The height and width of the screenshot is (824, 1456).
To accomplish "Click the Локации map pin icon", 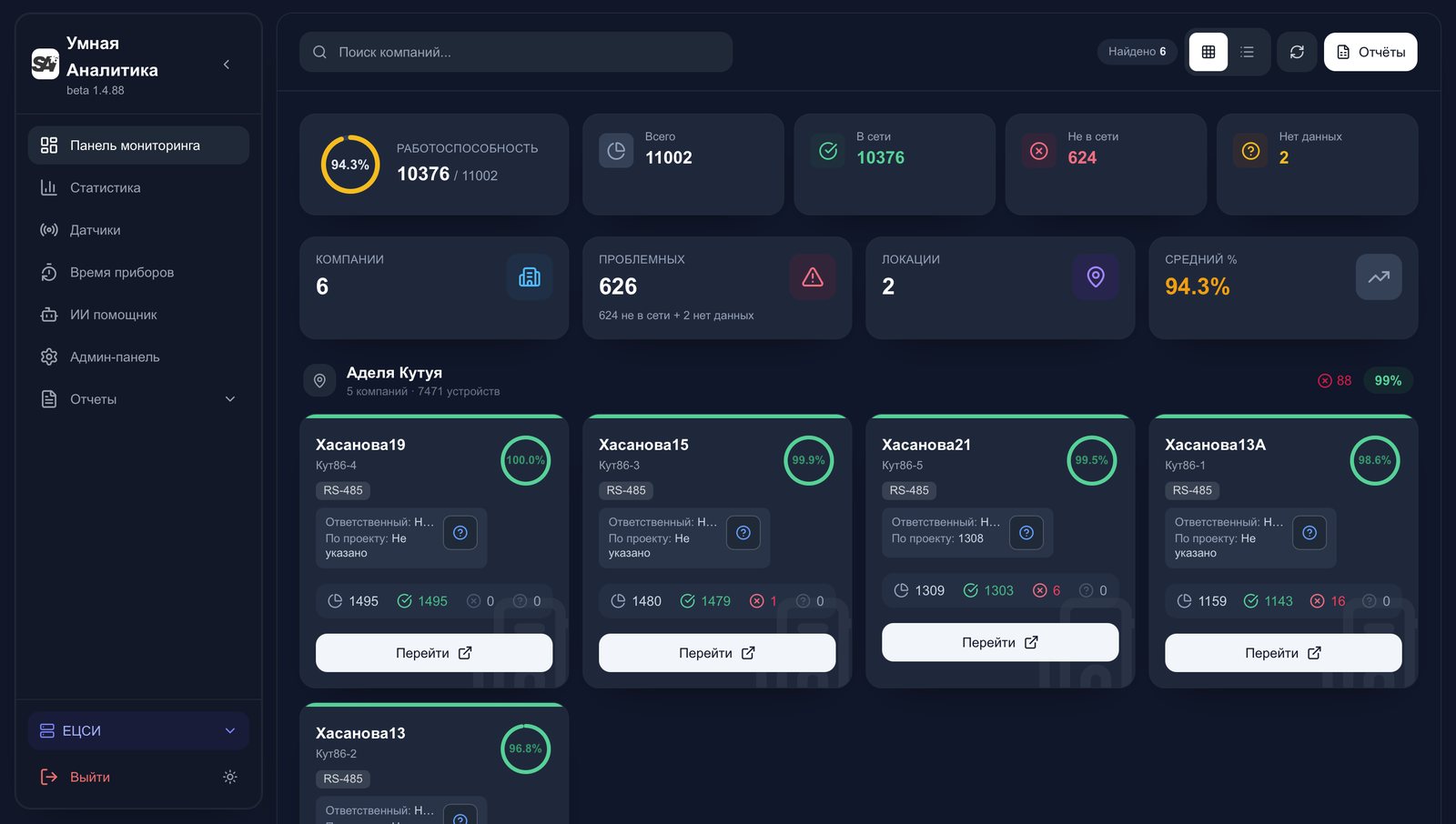I will [1096, 277].
